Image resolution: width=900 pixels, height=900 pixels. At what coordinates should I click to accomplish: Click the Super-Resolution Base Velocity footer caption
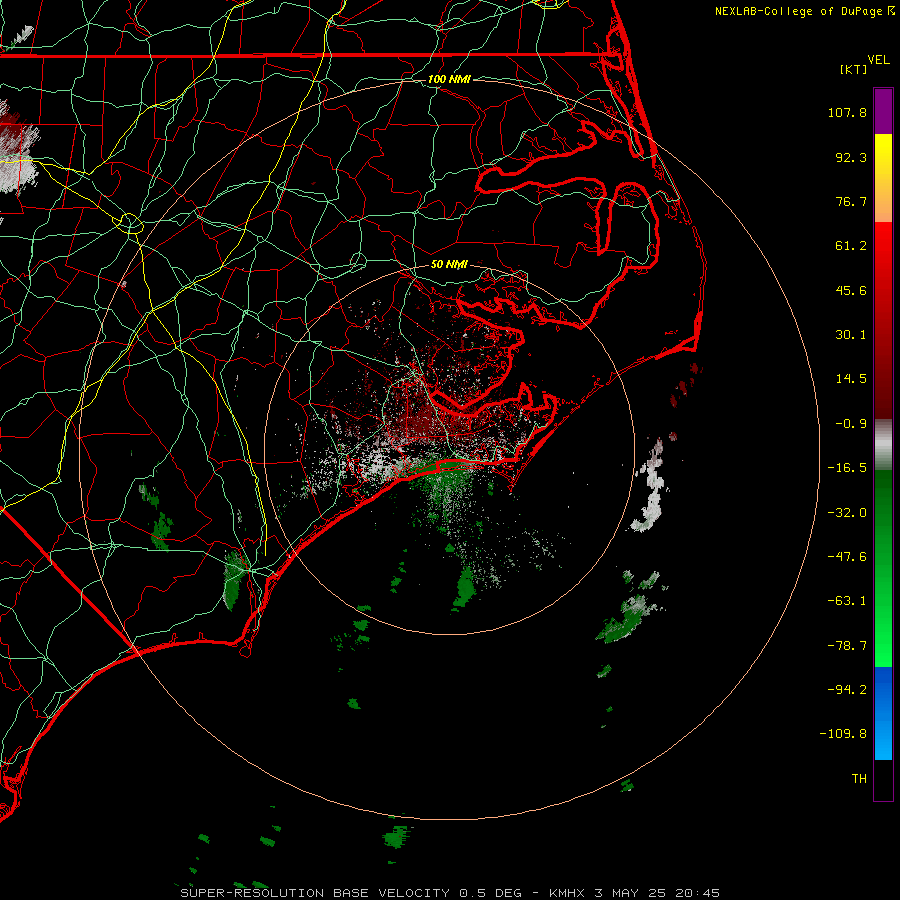pyautogui.click(x=450, y=893)
